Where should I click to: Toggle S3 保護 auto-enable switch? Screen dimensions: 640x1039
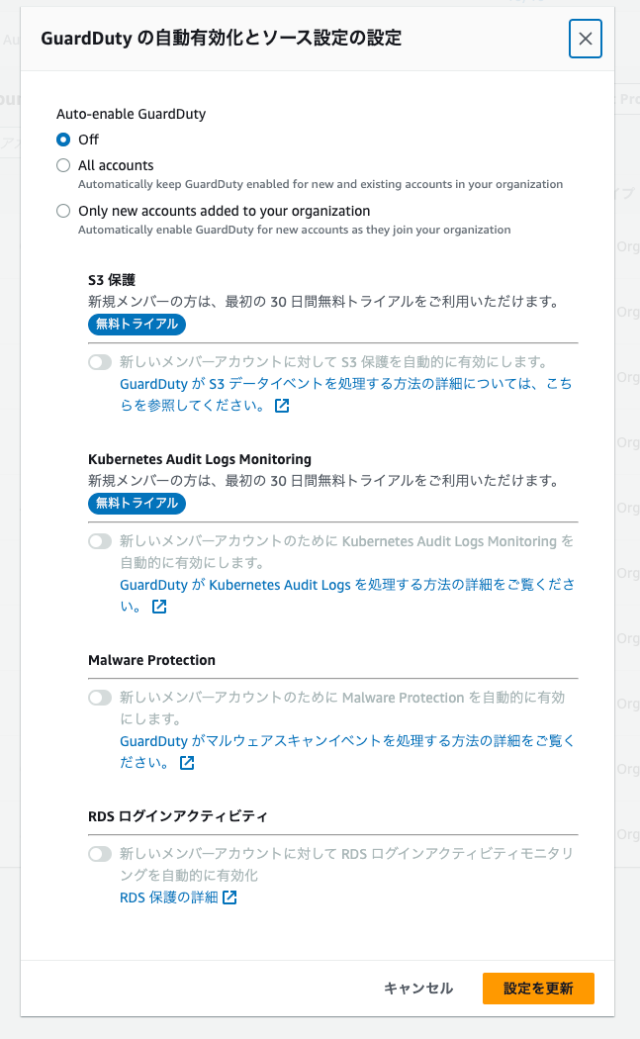100,362
